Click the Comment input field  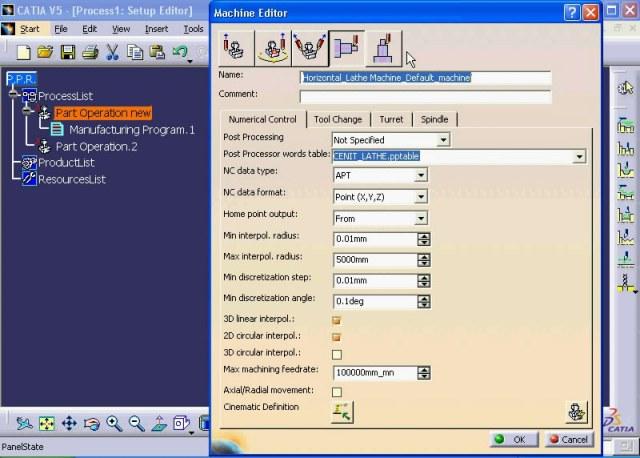click(425, 97)
